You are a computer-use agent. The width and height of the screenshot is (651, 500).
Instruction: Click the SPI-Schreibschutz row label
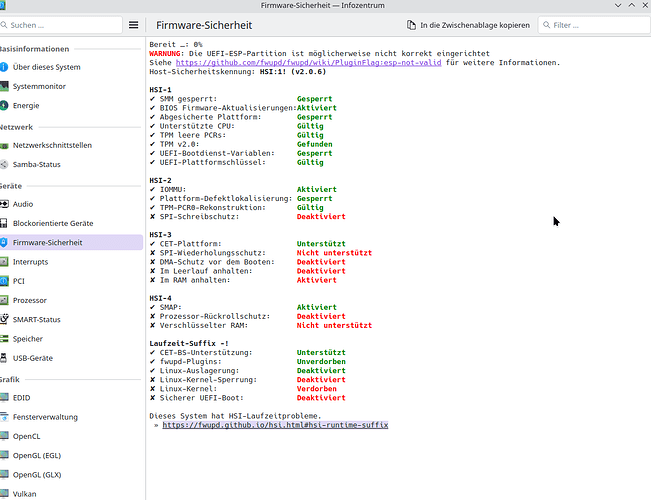pyautogui.click(x=199, y=216)
